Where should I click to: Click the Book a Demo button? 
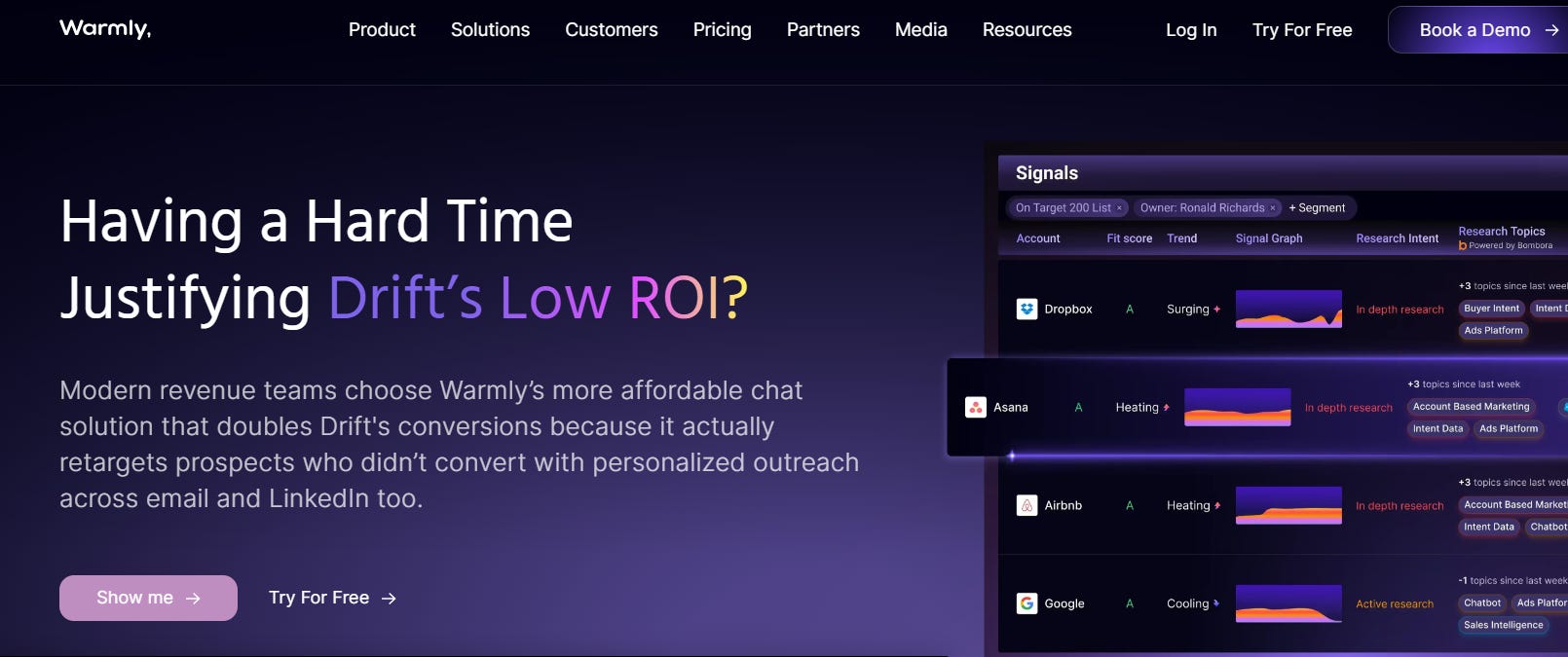(1477, 30)
